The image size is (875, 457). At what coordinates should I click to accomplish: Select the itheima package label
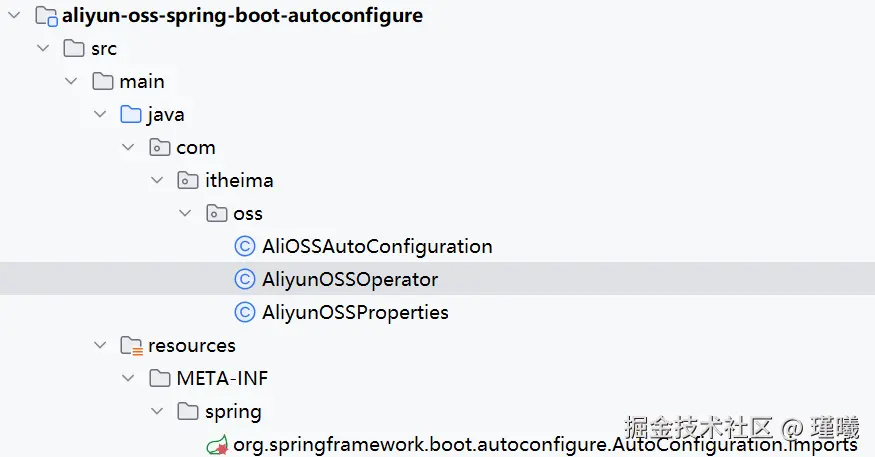239,181
